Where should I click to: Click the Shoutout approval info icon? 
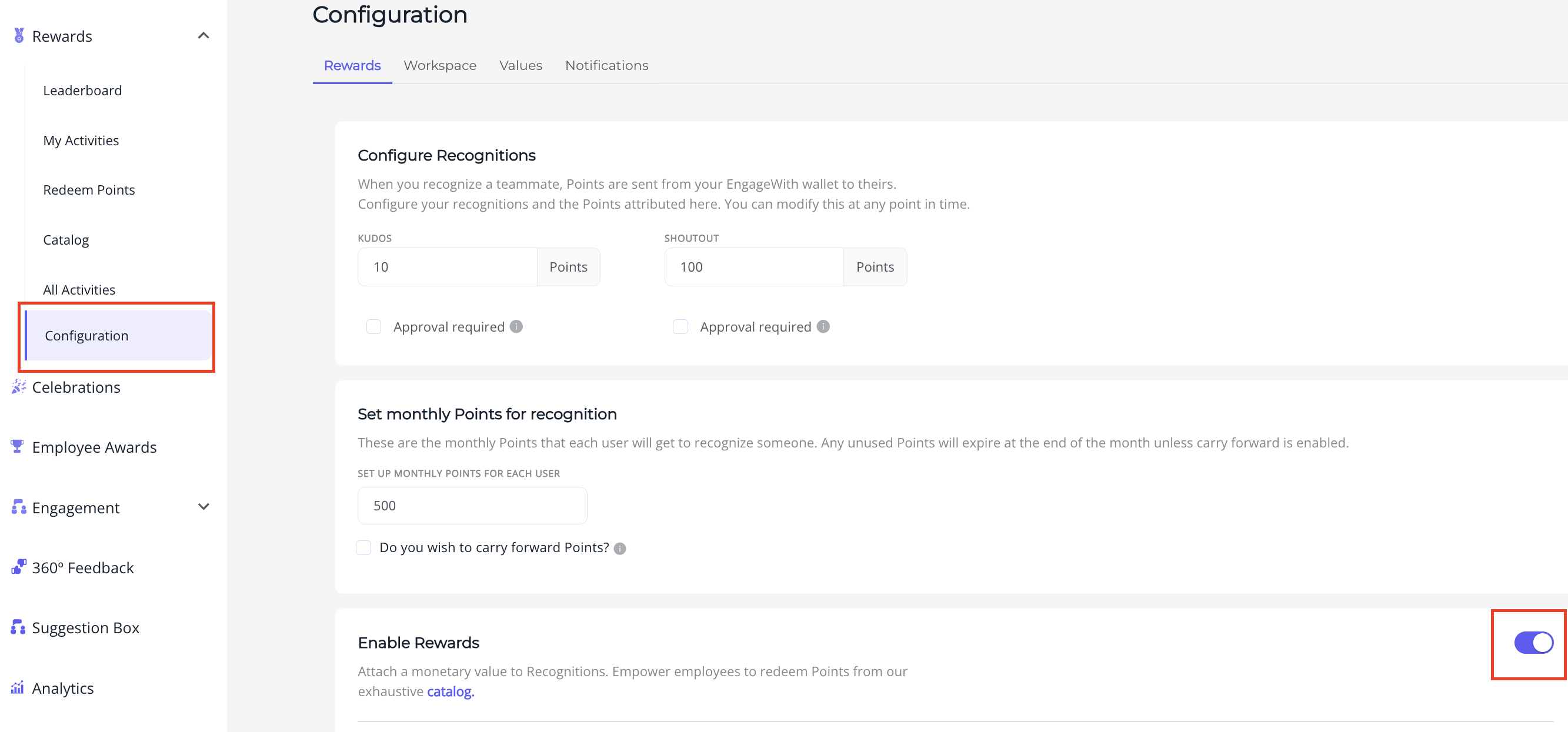coord(823,327)
